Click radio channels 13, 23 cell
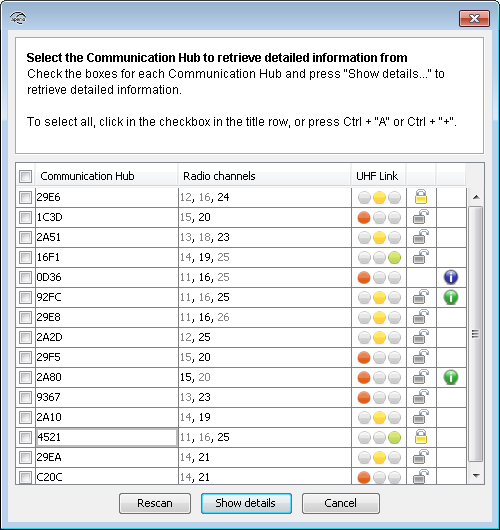Screen dimensions: 500x530 (x=265, y=397)
